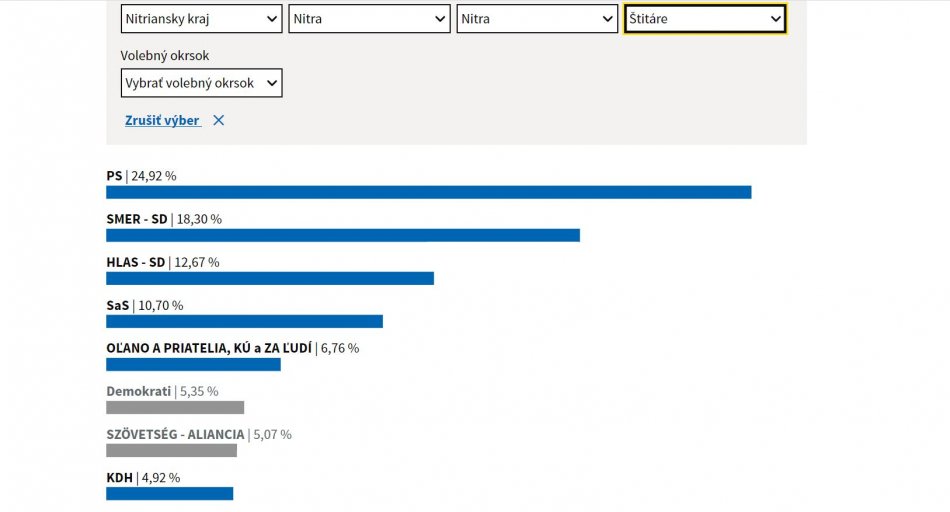Image resolution: width=950 pixels, height=512 pixels.
Task: Click the grey Demokrati result bar
Action: (x=175, y=407)
